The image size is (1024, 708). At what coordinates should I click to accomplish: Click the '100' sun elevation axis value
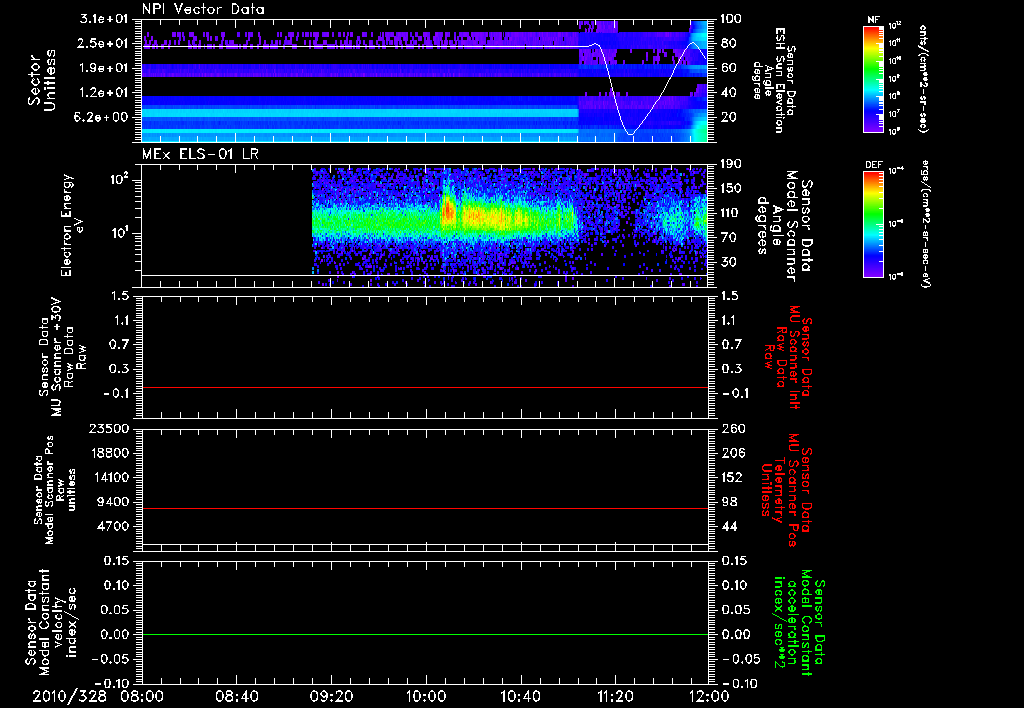[731, 19]
